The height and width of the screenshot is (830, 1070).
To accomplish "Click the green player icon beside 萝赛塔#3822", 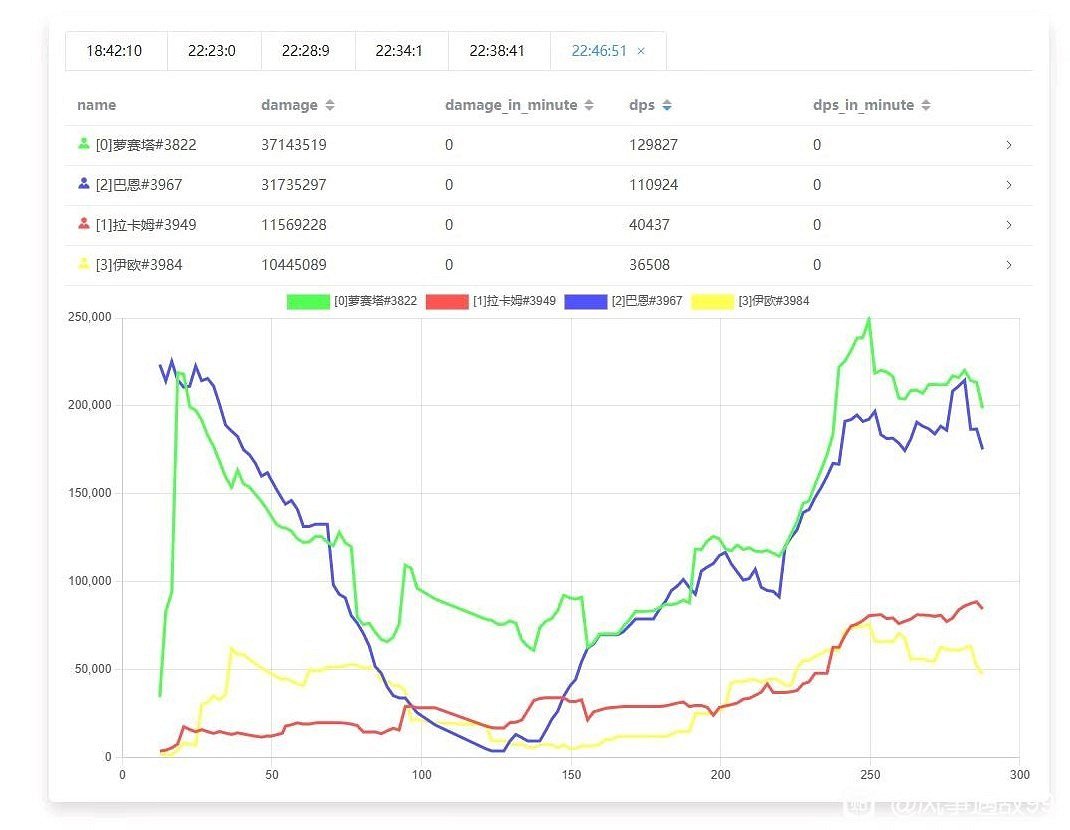I will pyautogui.click(x=84, y=144).
